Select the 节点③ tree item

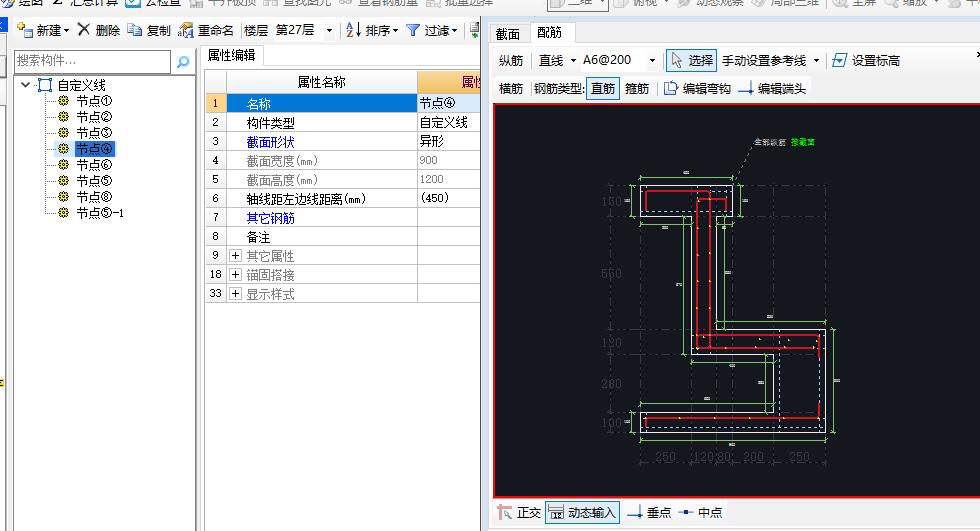tap(94, 132)
